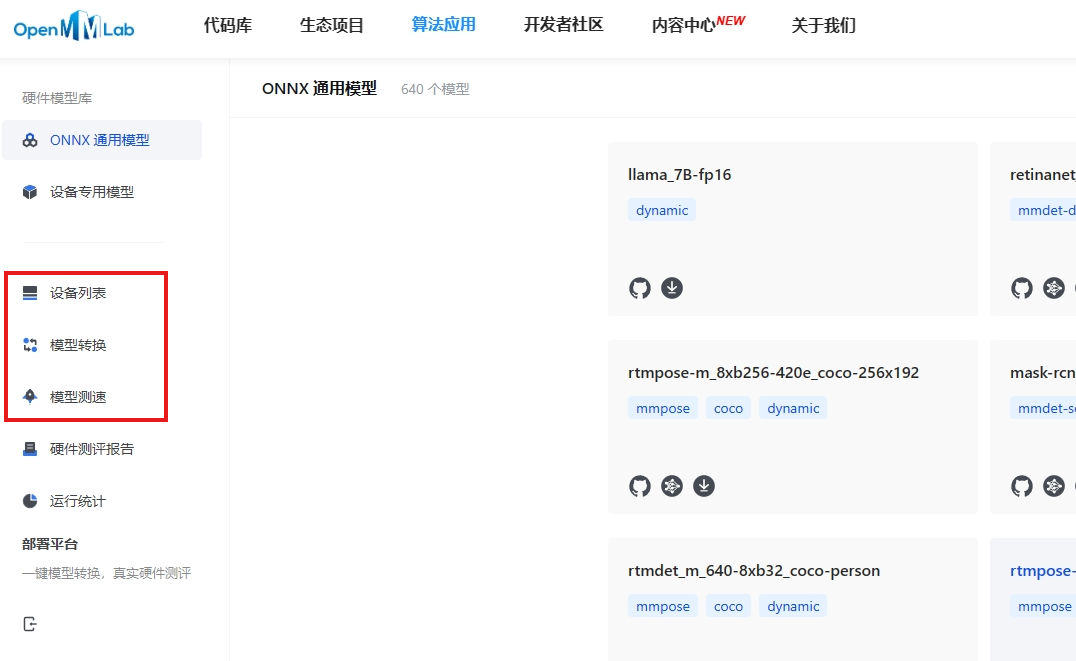Open the rtmpose-m_8xb256-420e_coco-256x192 model
The image size is (1076, 661).
tap(773, 373)
